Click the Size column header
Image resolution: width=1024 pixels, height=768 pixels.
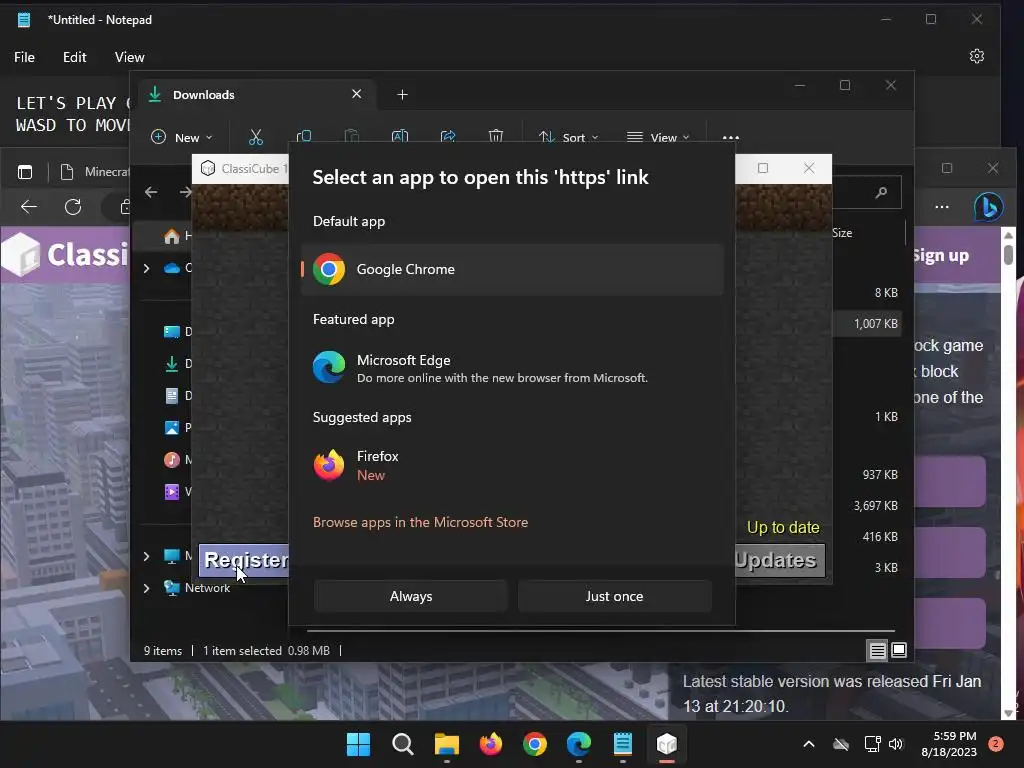pos(842,232)
